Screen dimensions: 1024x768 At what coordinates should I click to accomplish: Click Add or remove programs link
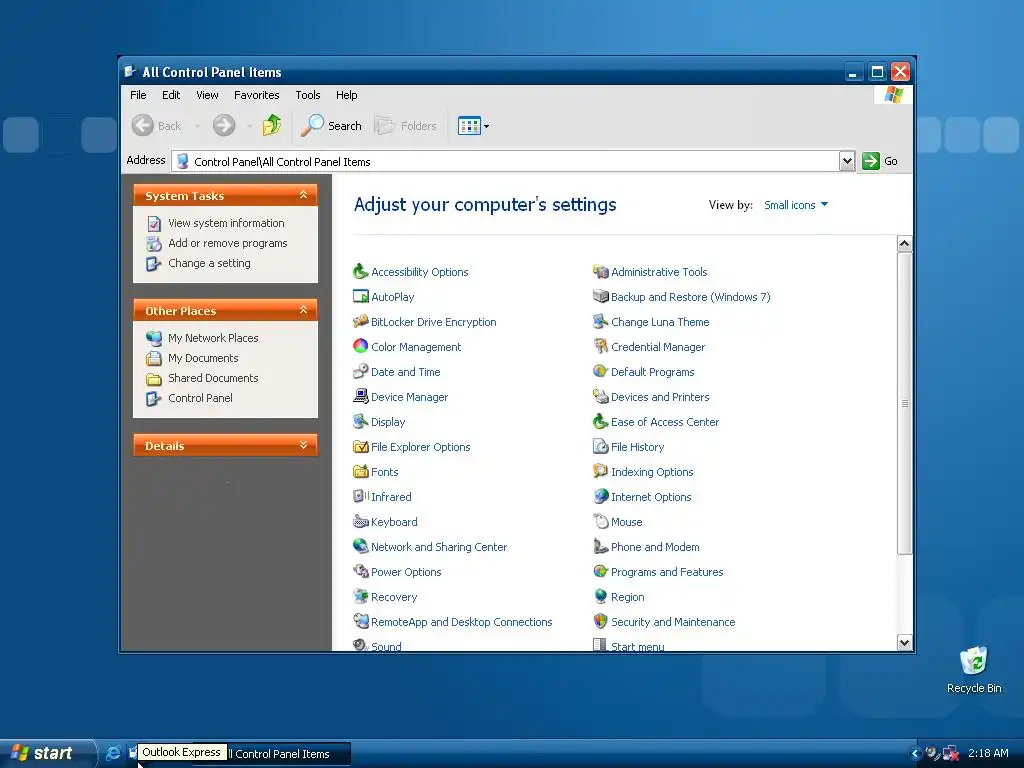pos(227,243)
